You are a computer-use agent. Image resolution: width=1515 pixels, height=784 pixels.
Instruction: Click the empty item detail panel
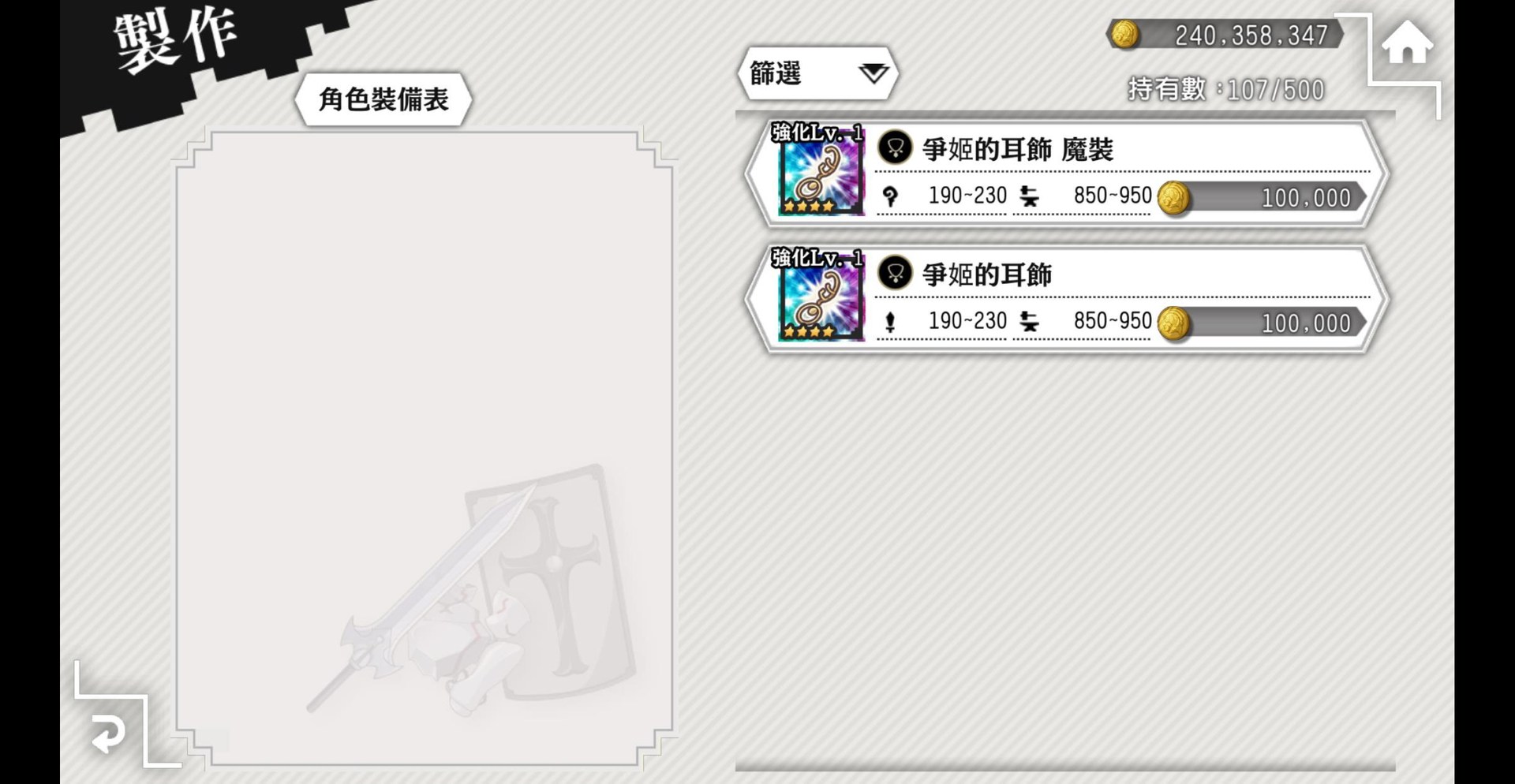tap(425, 448)
